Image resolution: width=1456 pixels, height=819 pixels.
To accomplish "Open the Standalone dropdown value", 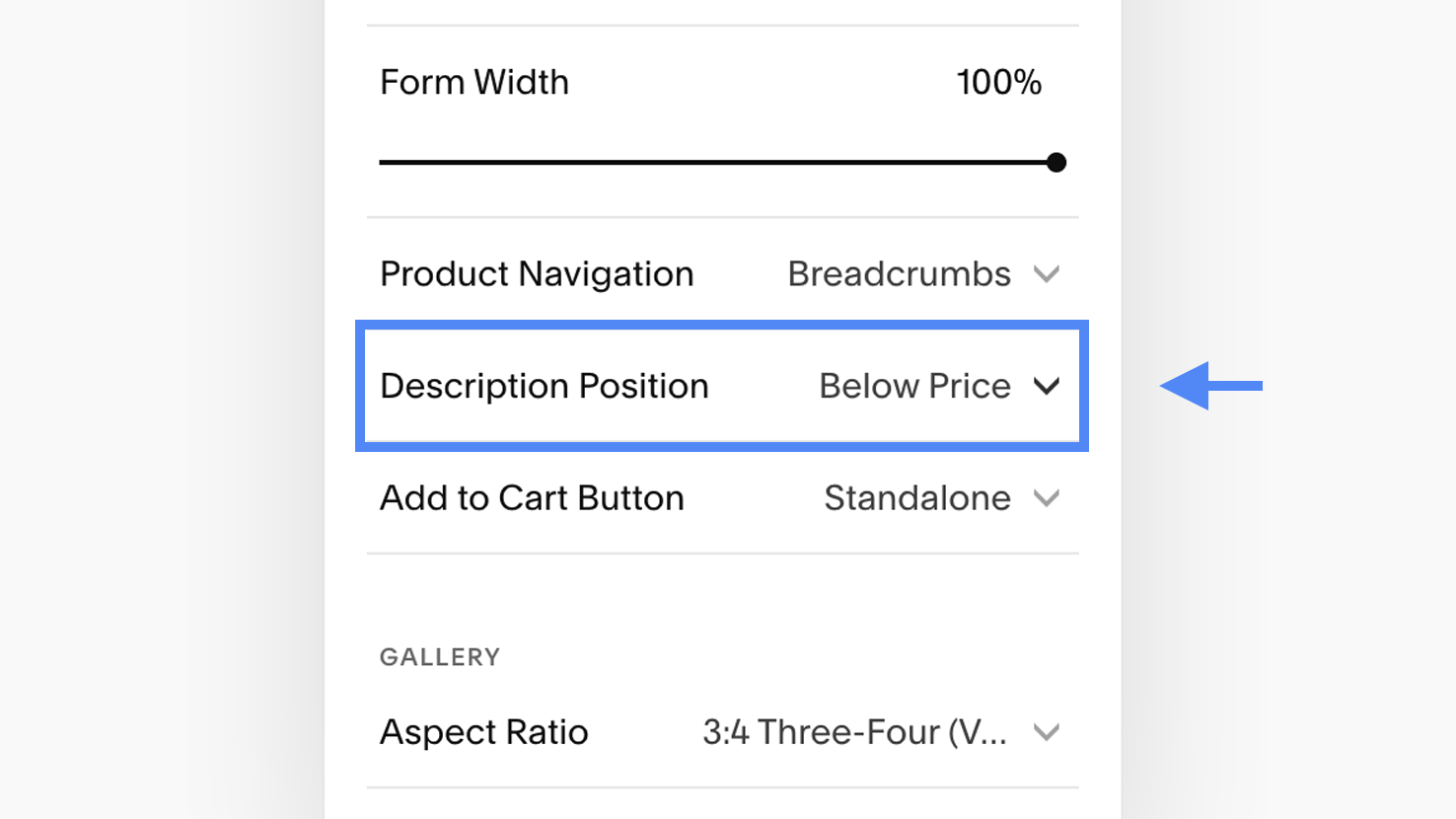I will tap(916, 498).
